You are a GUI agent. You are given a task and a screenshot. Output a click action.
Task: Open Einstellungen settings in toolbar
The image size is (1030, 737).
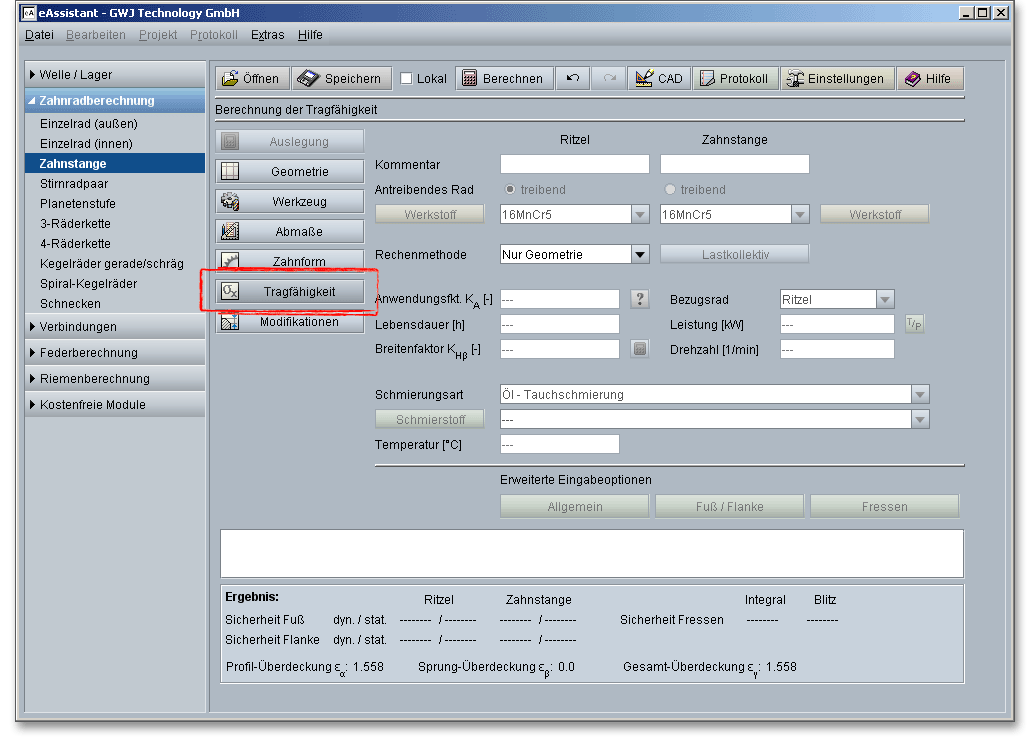click(836, 79)
